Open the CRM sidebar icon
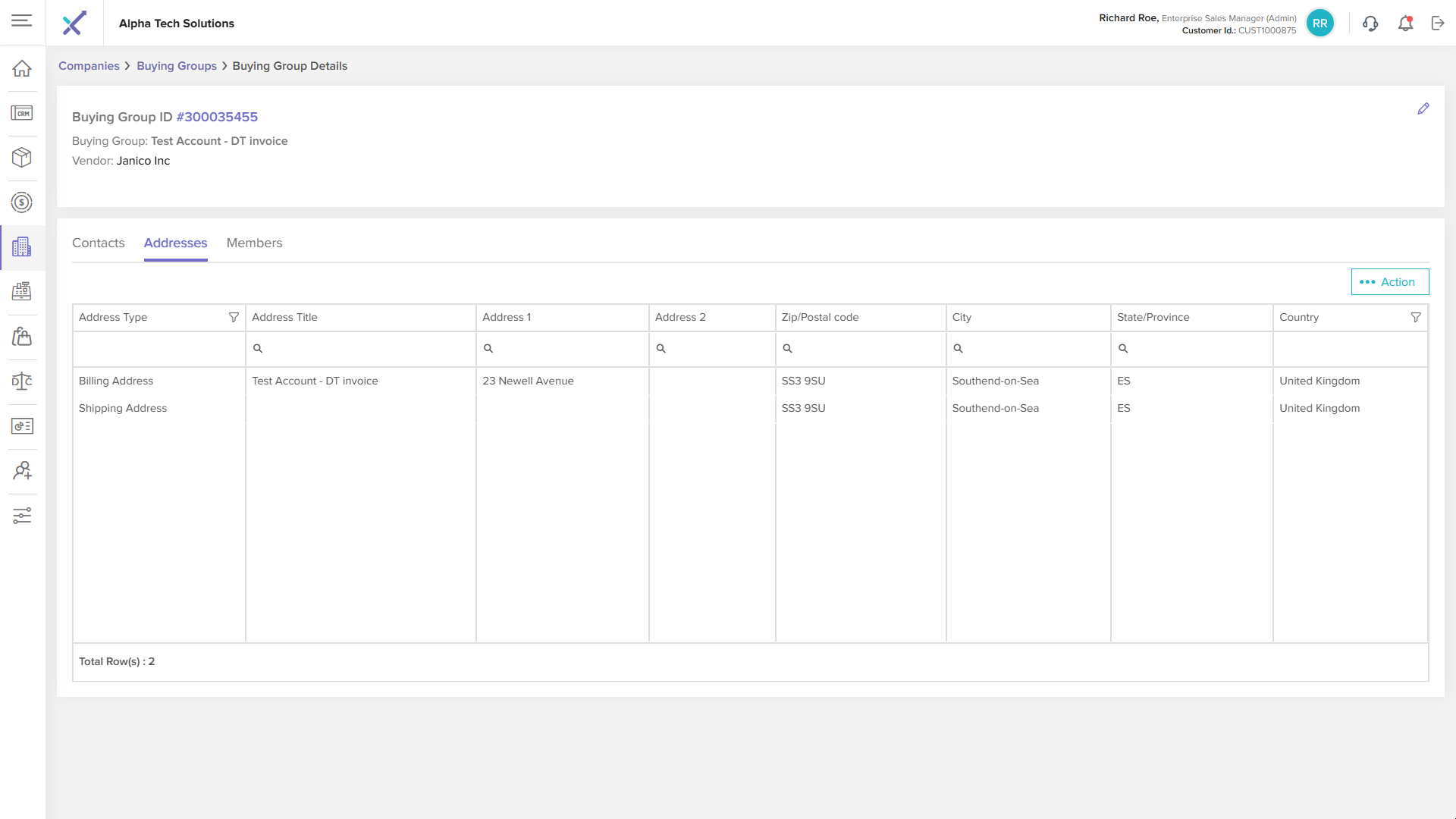The image size is (1456, 819). pos(22,113)
